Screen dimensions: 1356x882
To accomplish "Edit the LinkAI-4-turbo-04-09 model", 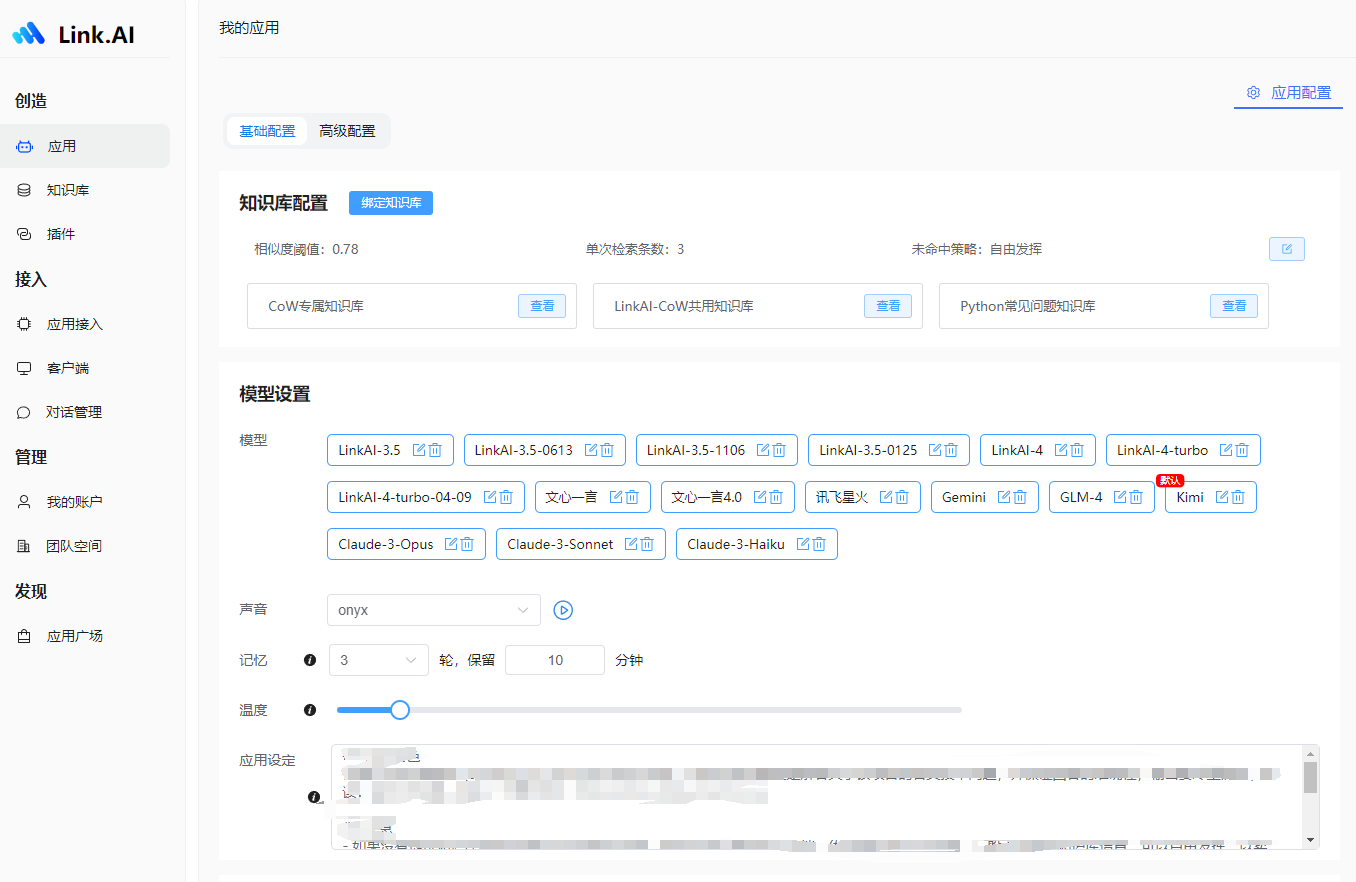I will point(491,497).
